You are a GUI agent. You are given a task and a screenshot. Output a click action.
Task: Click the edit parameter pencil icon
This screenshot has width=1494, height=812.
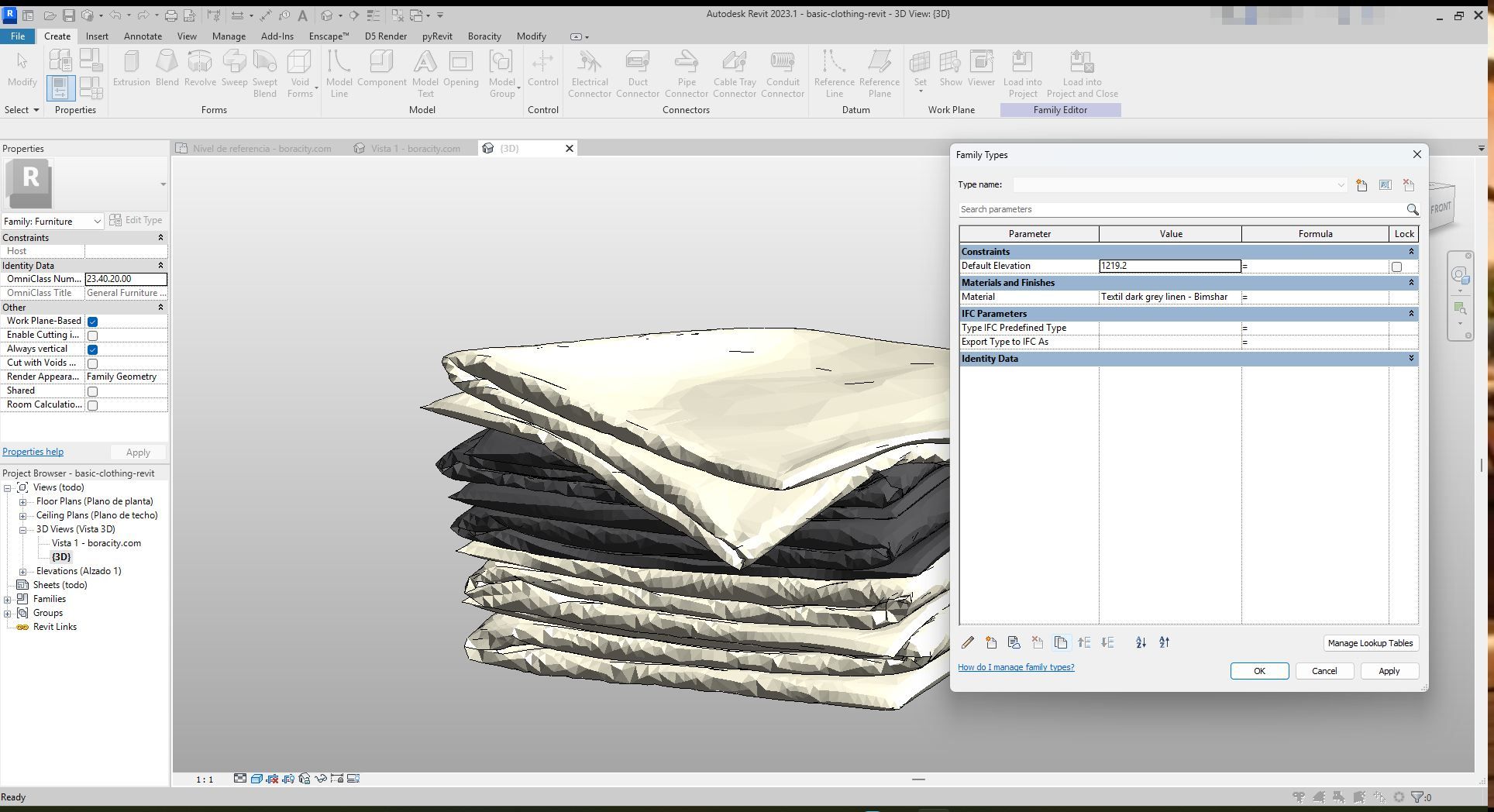[x=968, y=642]
